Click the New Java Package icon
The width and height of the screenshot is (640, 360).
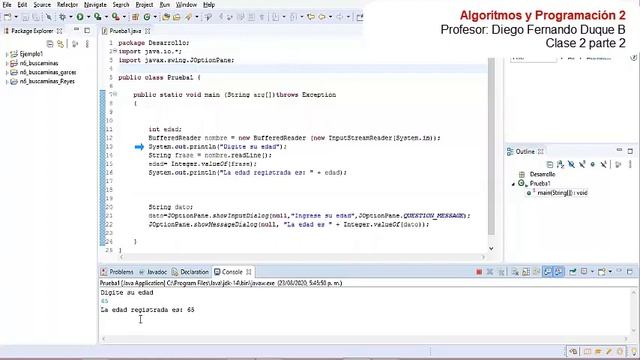pyautogui.click(x=135, y=17)
